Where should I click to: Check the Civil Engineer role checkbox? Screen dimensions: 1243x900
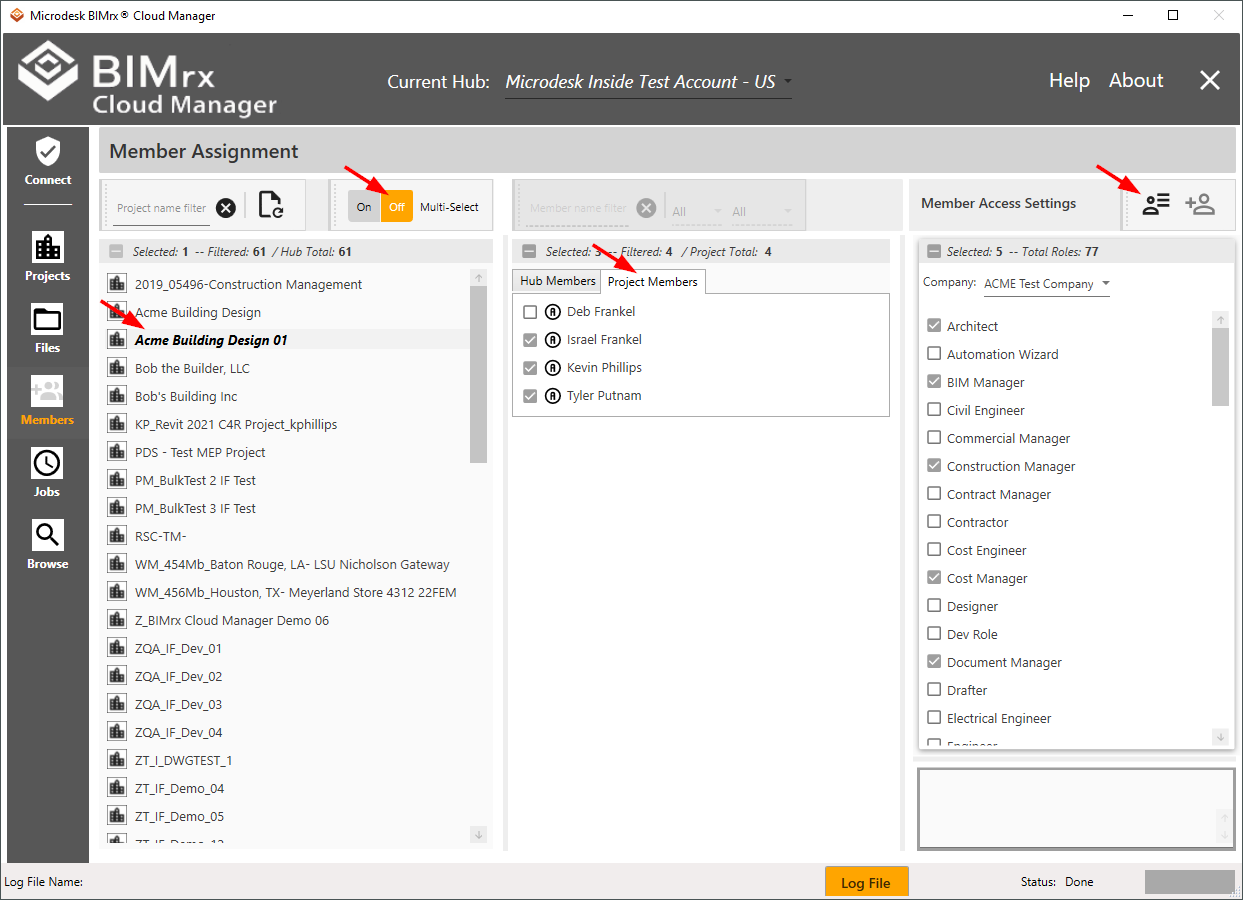click(934, 410)
